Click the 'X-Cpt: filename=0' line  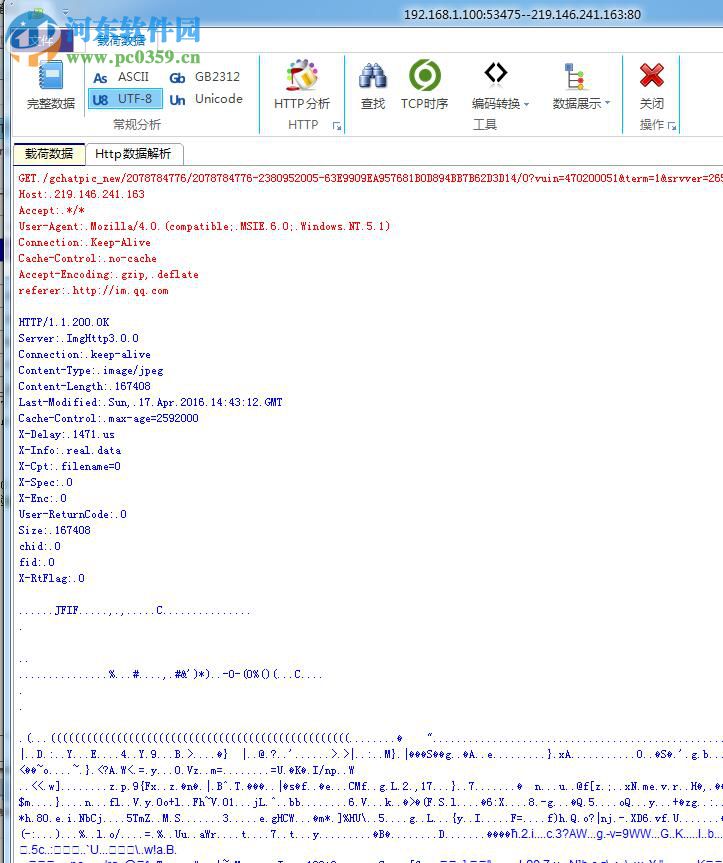point(69,466)
